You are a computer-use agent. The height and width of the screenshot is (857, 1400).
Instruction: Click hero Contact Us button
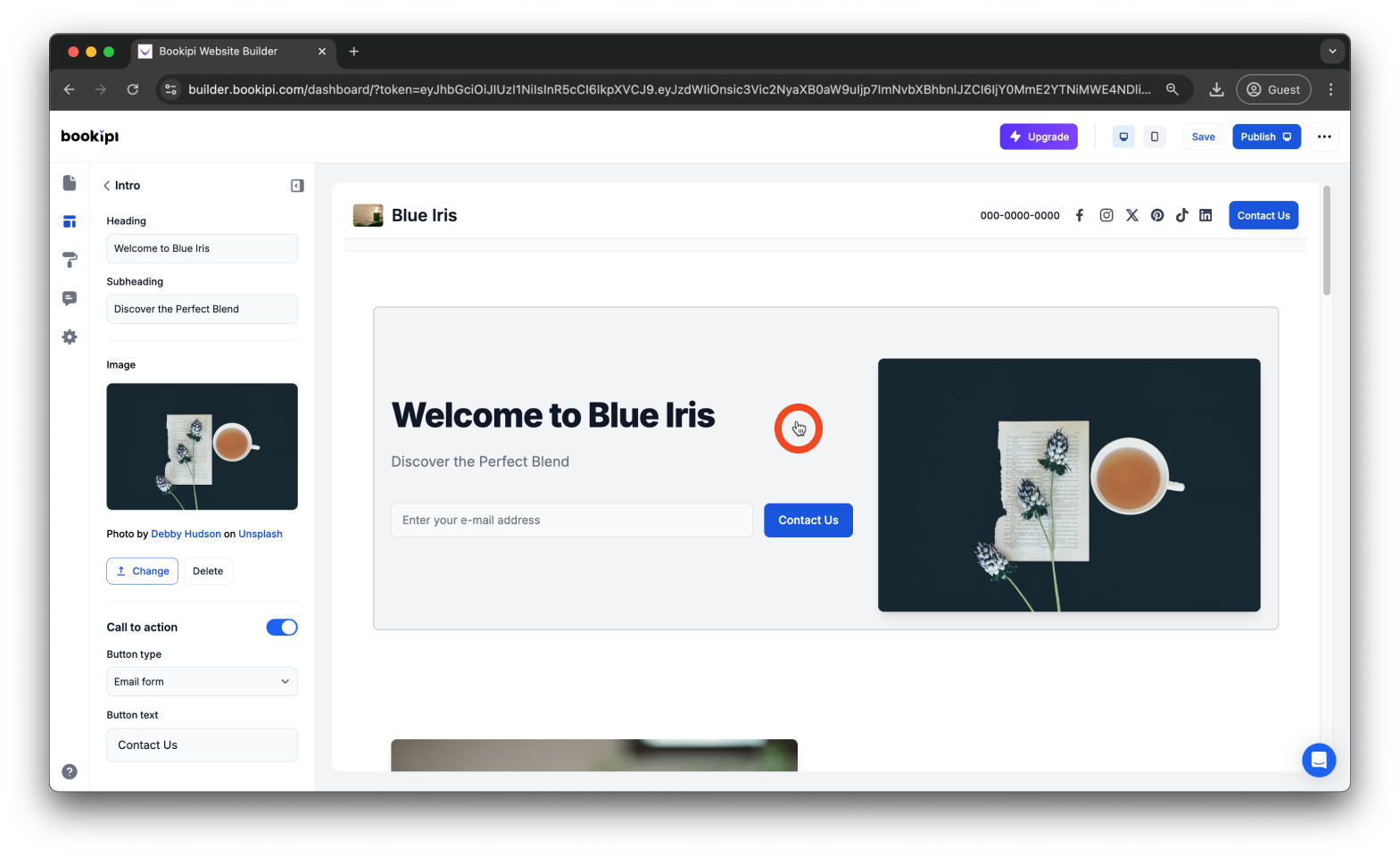[808, 520]
